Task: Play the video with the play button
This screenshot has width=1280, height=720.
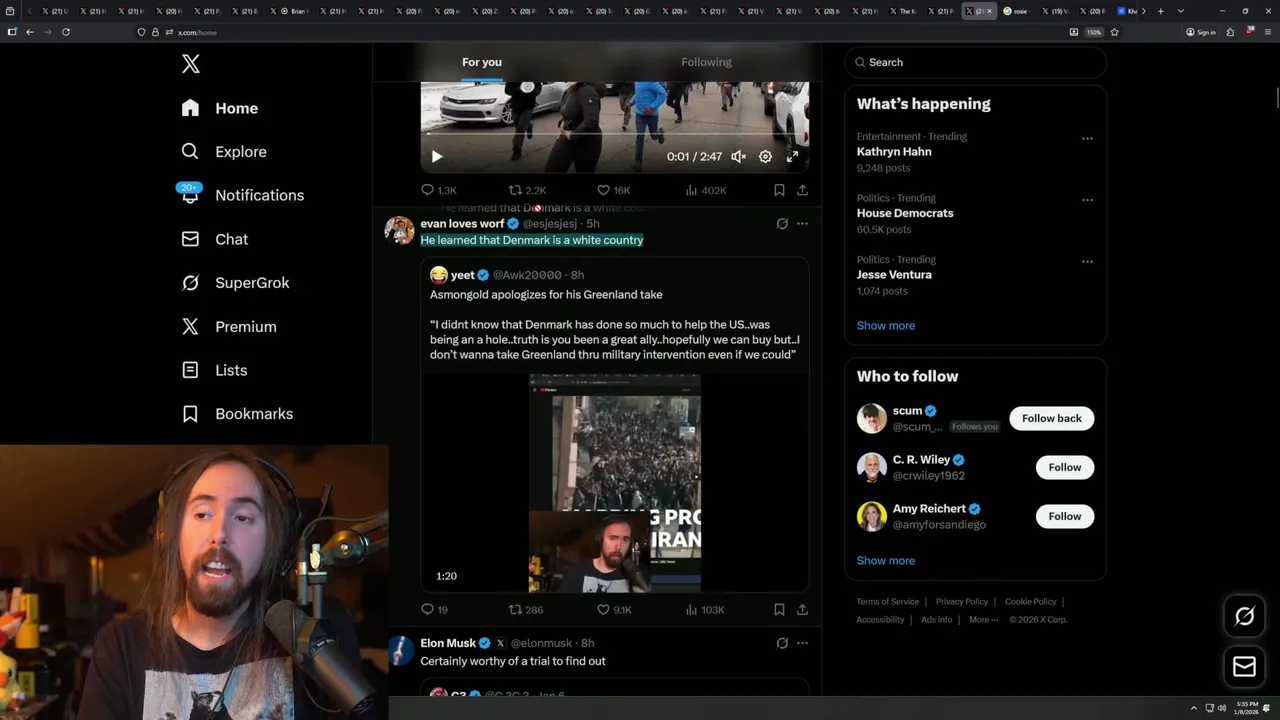Action: click(x=437, y=156)
